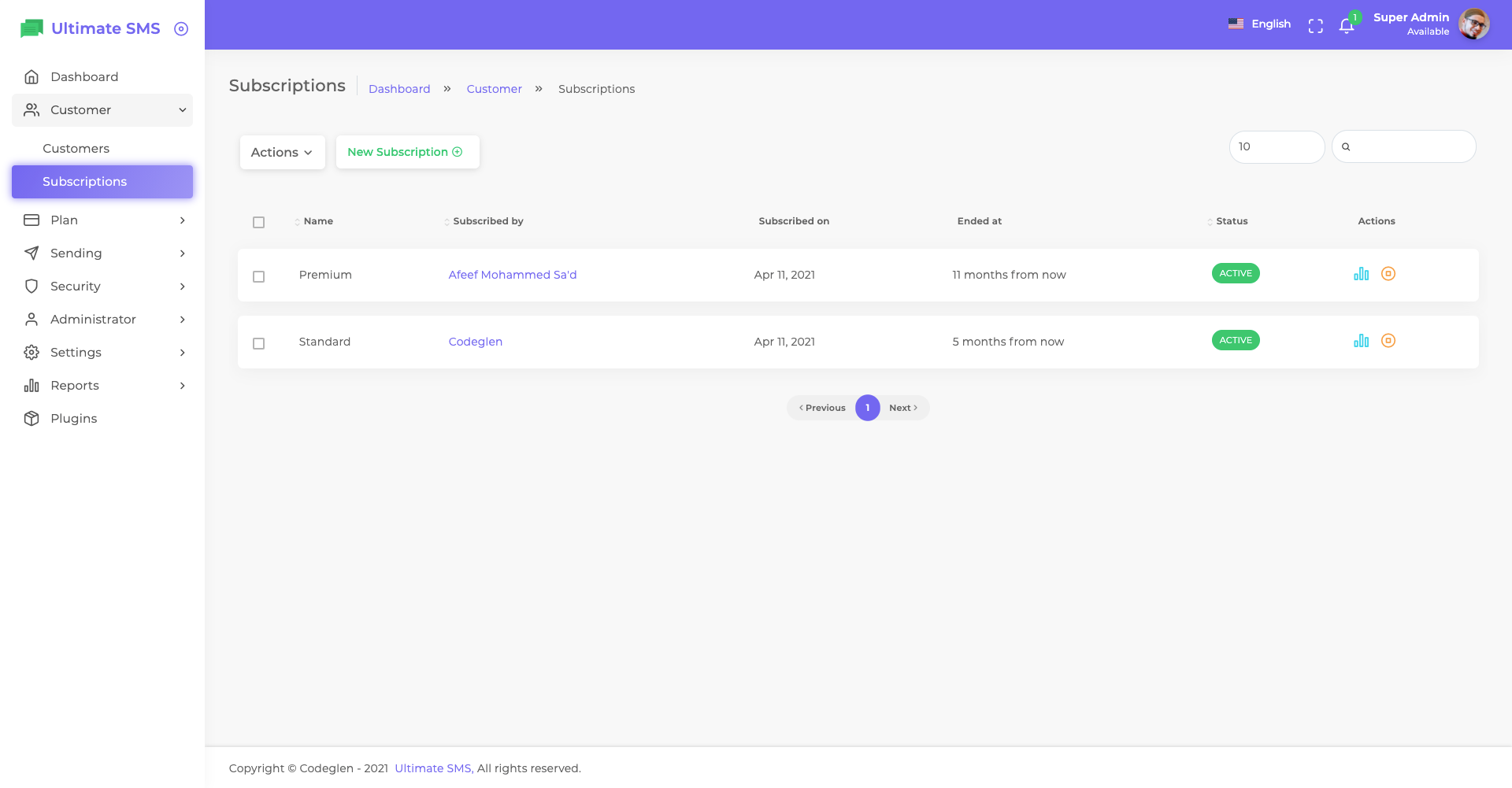This screenshot has width=1512, height=788.
Task: Click the US flag language icon
Action: point(1236,24)
